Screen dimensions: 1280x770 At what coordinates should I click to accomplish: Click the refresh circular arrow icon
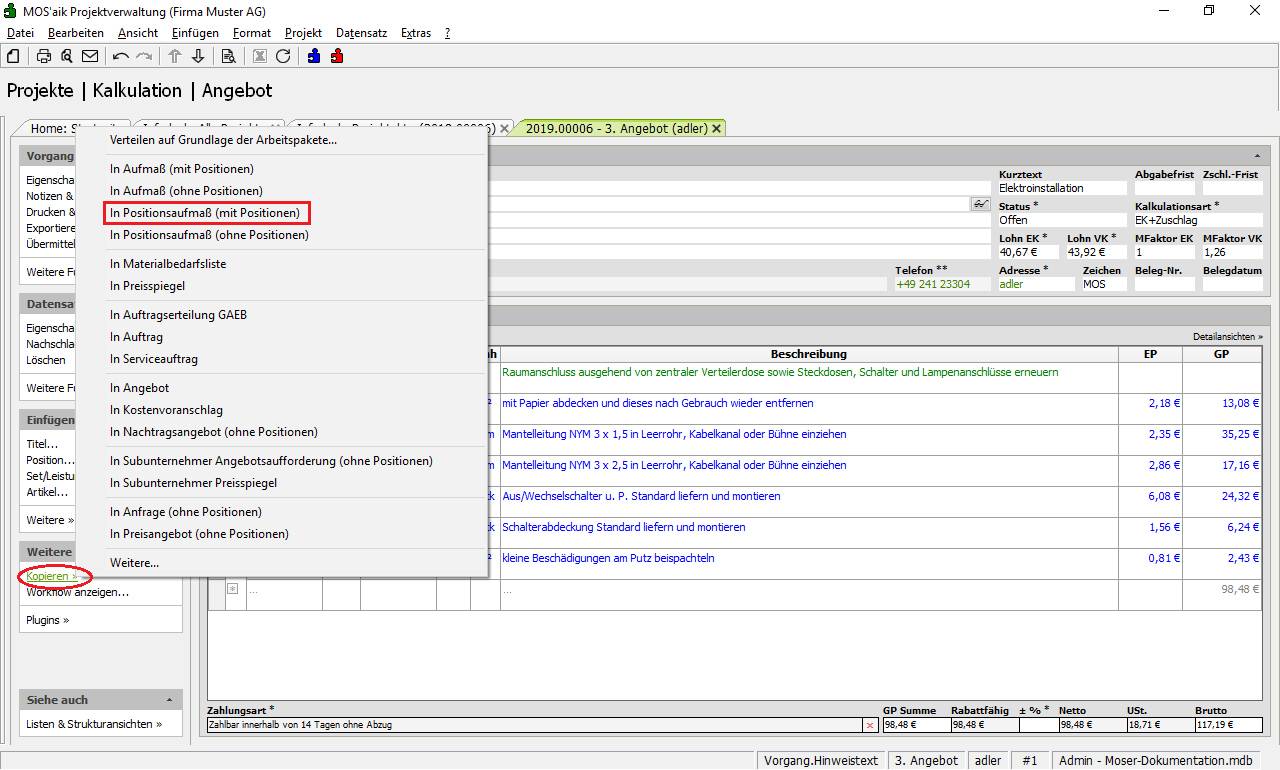point(283,56)
